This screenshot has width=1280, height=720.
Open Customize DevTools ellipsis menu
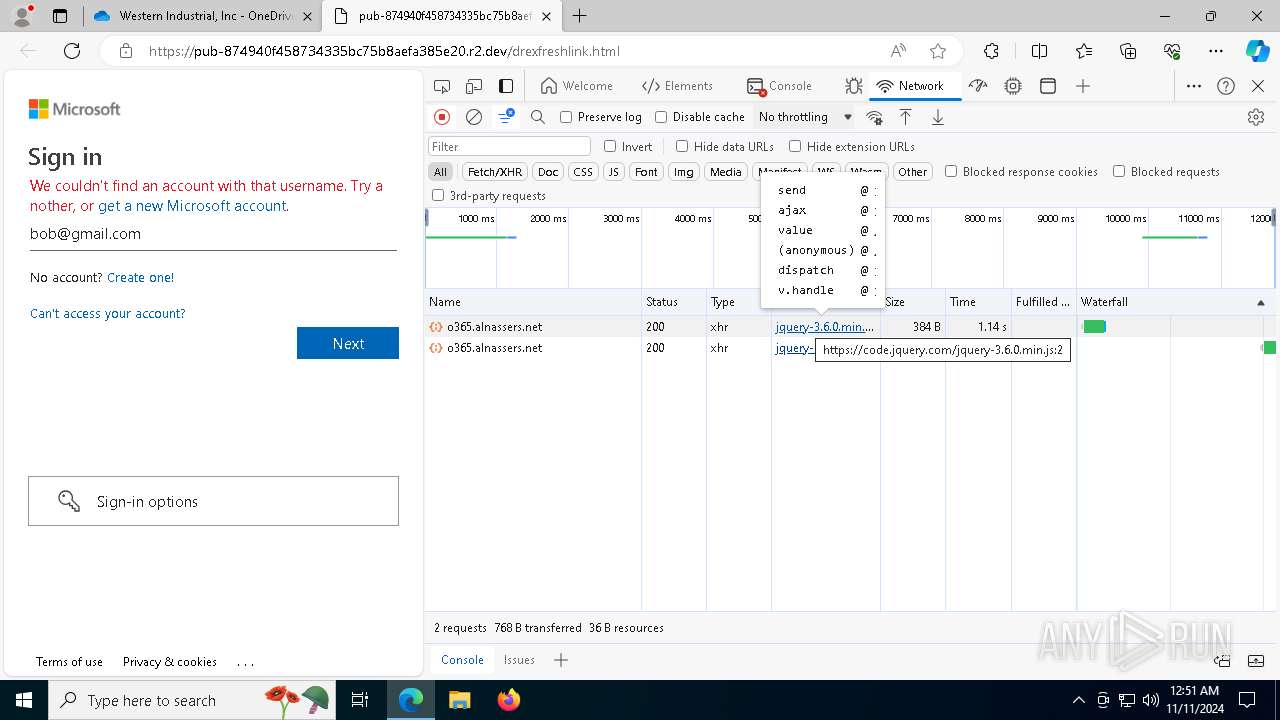point(1194,86)
